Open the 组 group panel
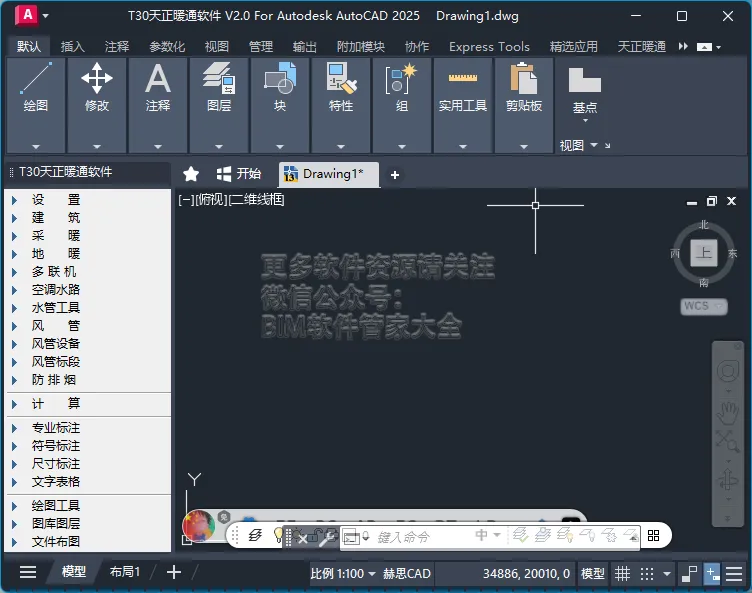Image resolution: width=752 pixels, height=593 pixels. click(402, 105)
